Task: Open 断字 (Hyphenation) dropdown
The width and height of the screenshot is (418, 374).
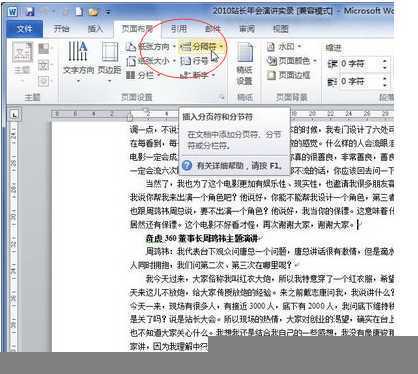Action: click(x=197, y=75)
